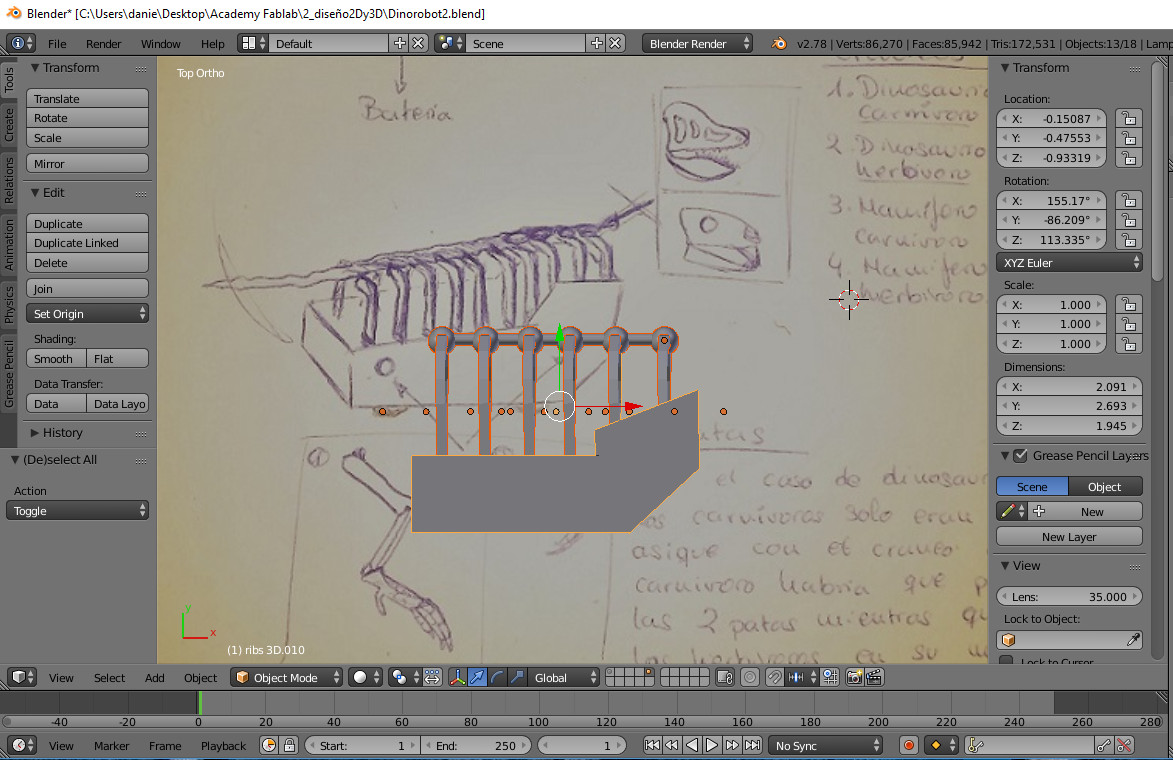Toggle snap during transform magnet
This screenshot has width=1173, height=760.
(774, 677)
